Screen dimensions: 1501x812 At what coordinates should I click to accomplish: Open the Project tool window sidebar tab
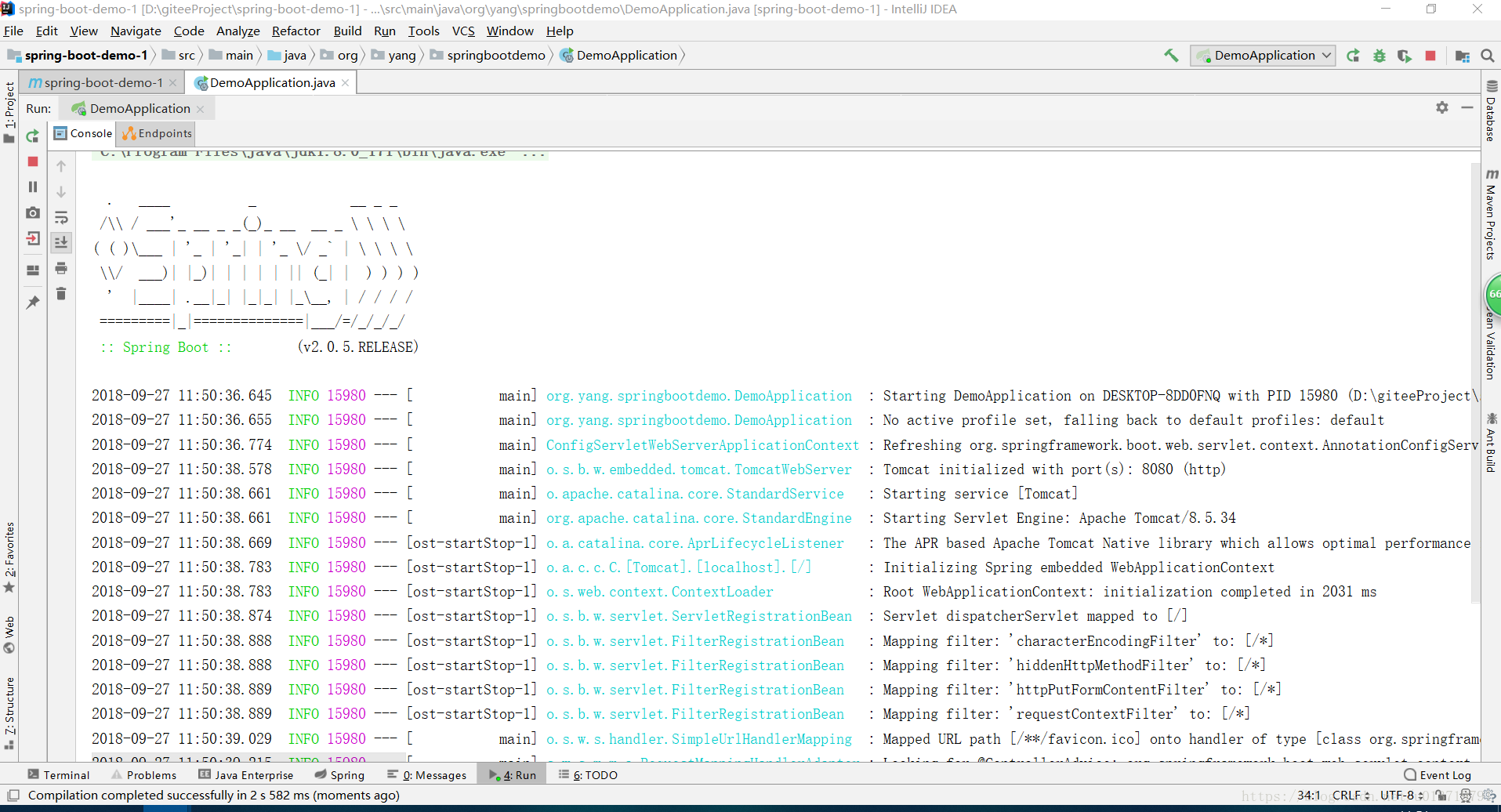9,112
